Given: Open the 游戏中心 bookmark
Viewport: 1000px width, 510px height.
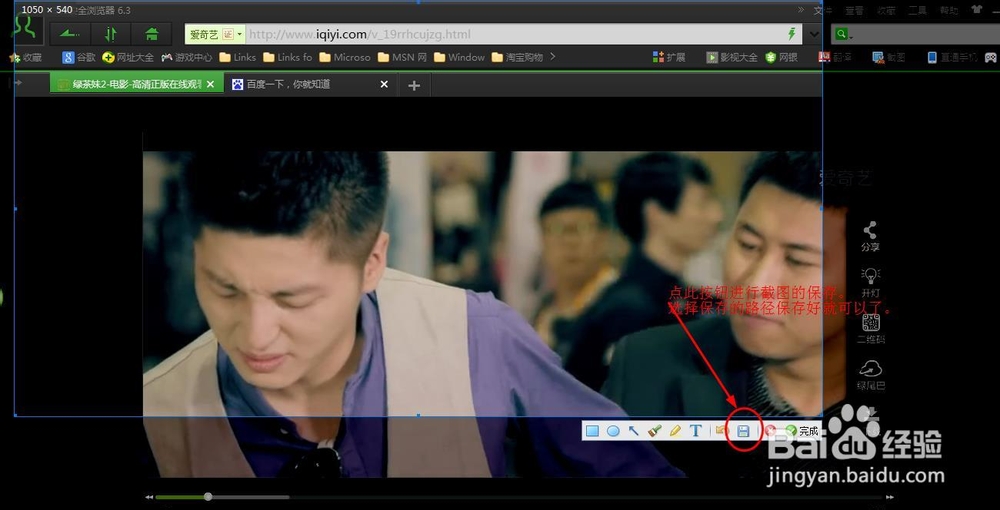Looking at the screenshot, I should tap(187, 57).
